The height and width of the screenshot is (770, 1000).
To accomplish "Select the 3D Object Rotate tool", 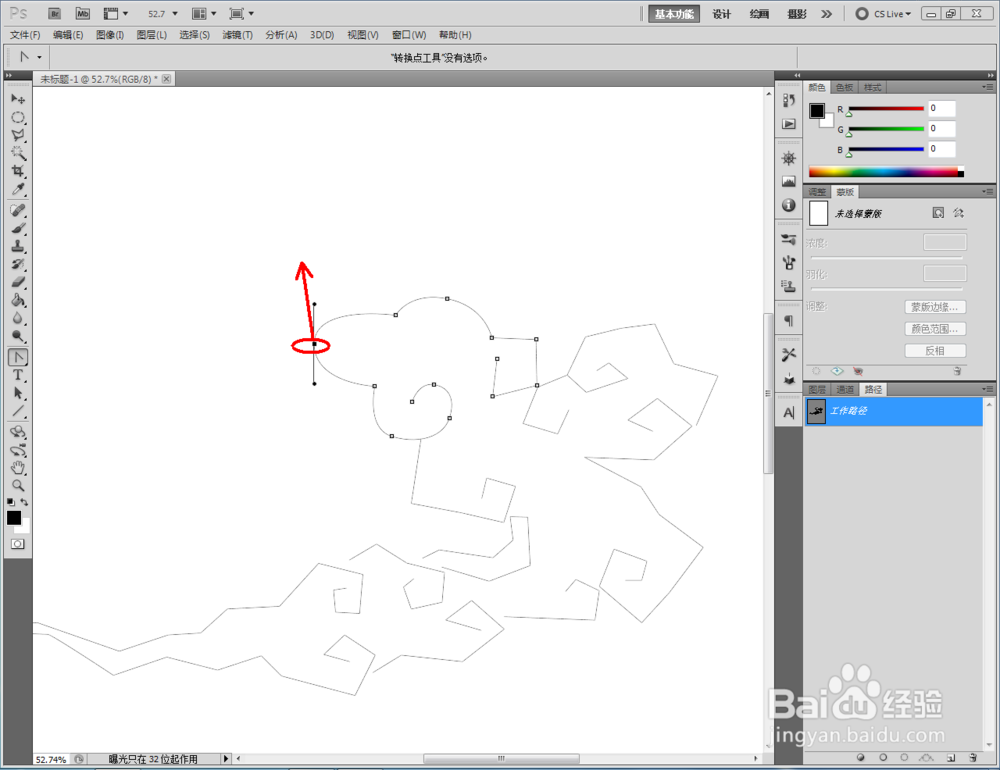I will tap(18, 432).
